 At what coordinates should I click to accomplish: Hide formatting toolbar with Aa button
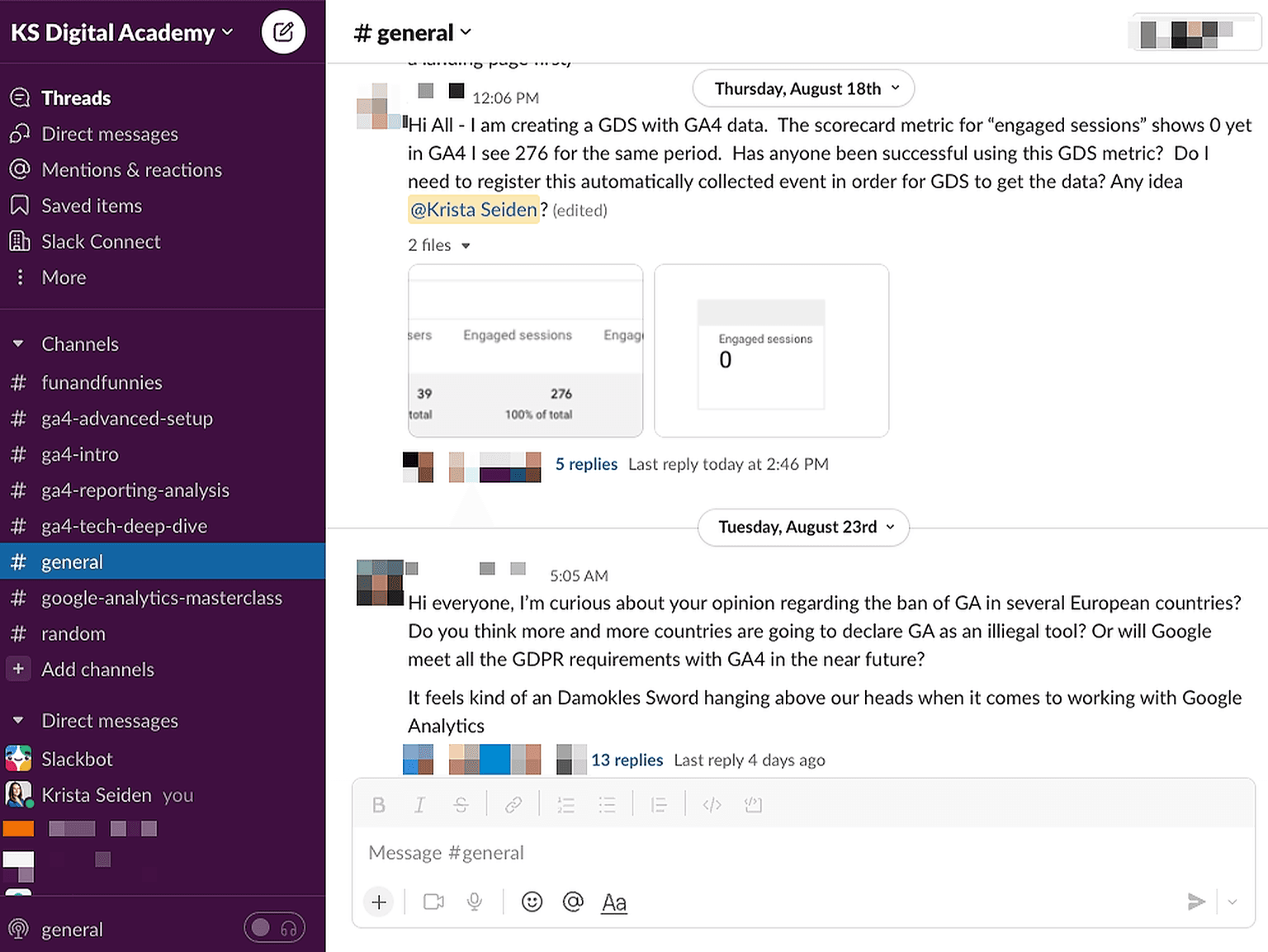tap(614, 902)
